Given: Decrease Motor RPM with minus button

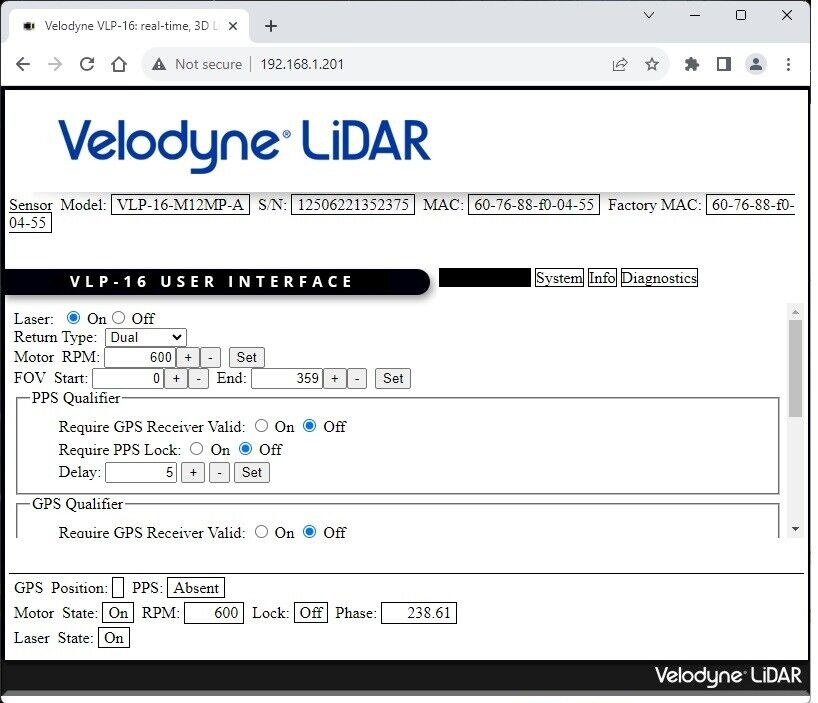Looking at the screenshot, I should click(210, 357).
